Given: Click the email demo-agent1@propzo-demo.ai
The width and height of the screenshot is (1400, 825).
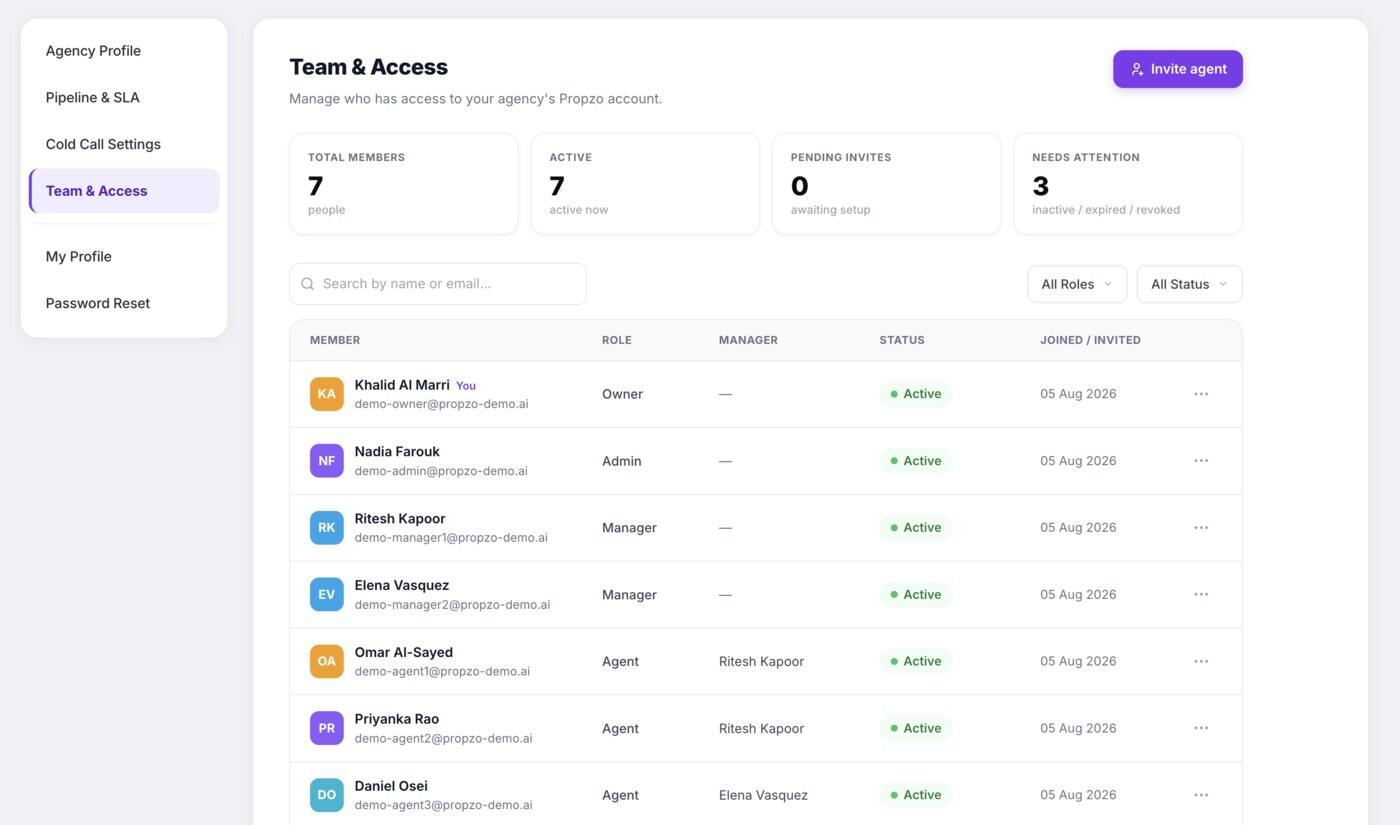Looking at the screenshot, I should point(442,672).
